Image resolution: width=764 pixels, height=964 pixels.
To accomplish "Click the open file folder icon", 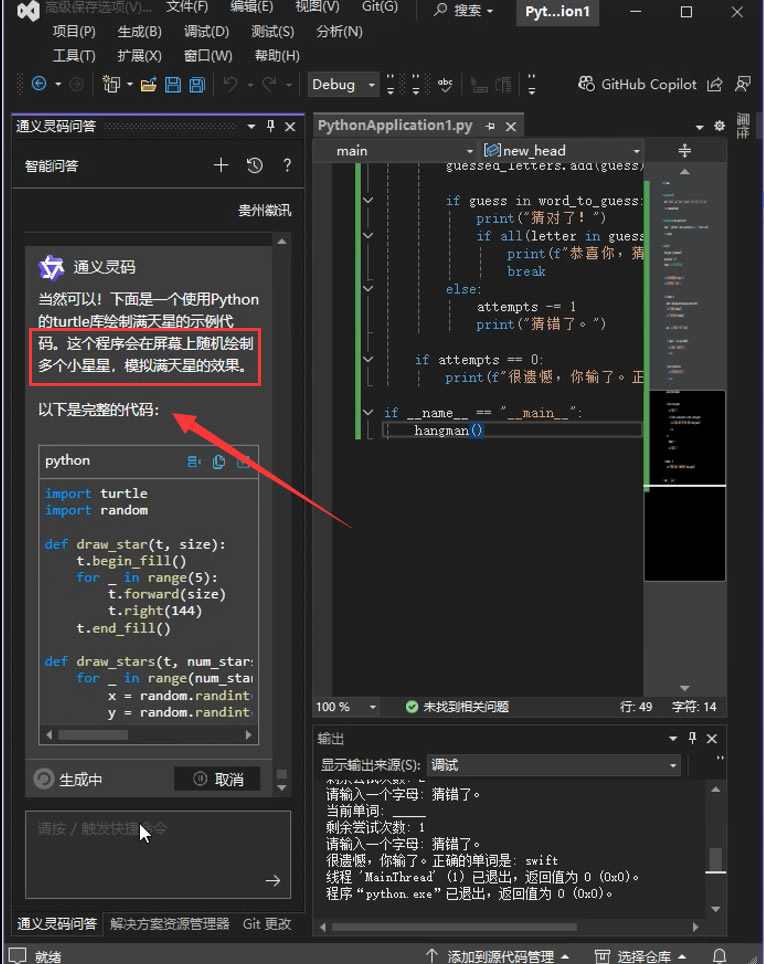I will pos(148,85).
